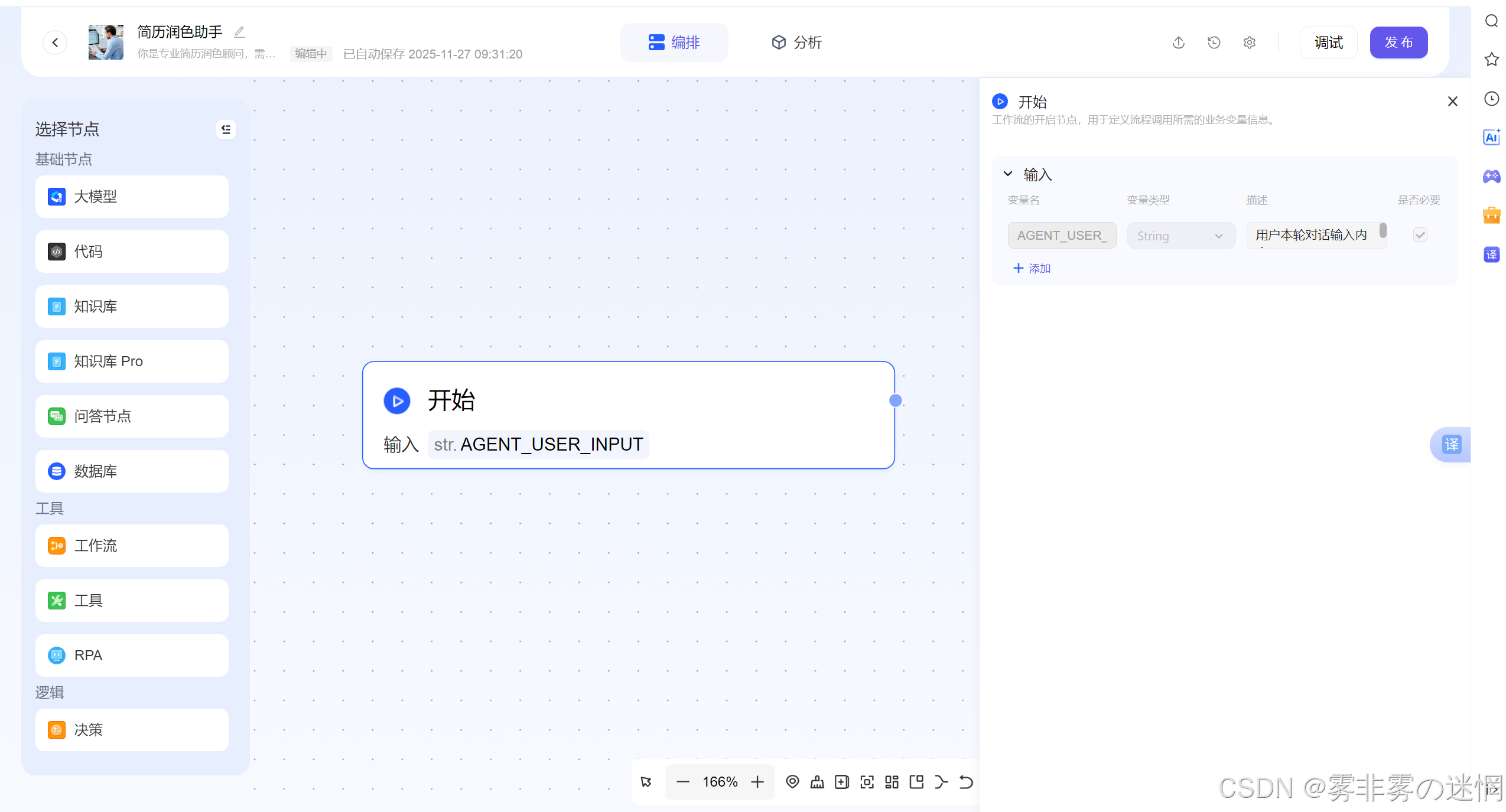The height and width of the screenshot is (812, 1506).
Task: Open version history clock icon in header
Action: coord(1214,43)
